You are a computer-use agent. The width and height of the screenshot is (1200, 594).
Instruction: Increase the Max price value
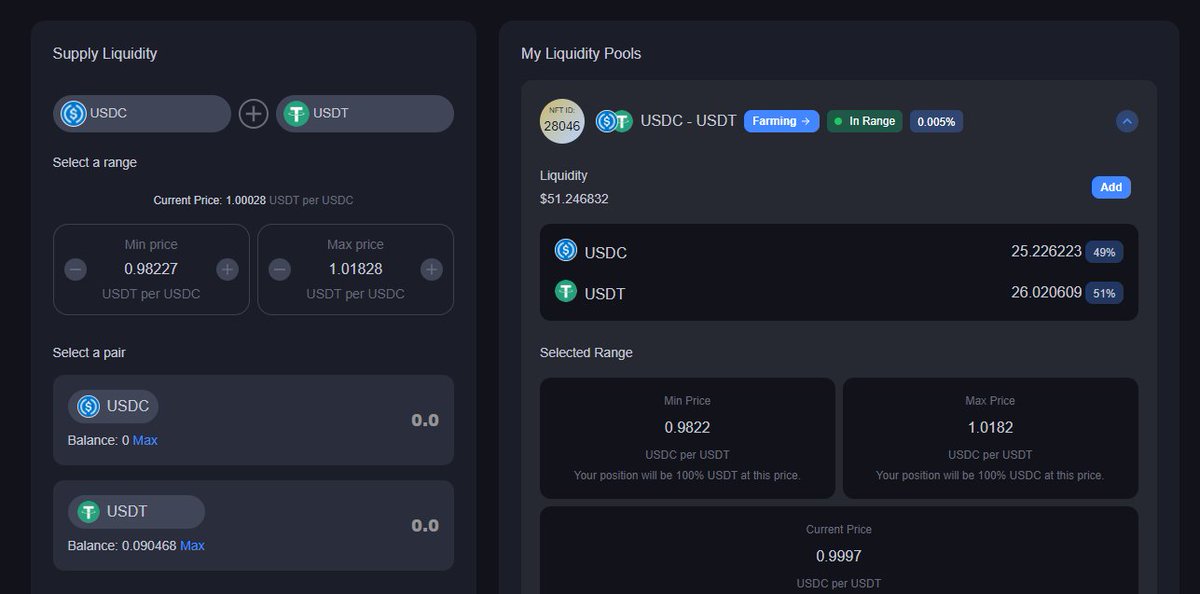431,270
